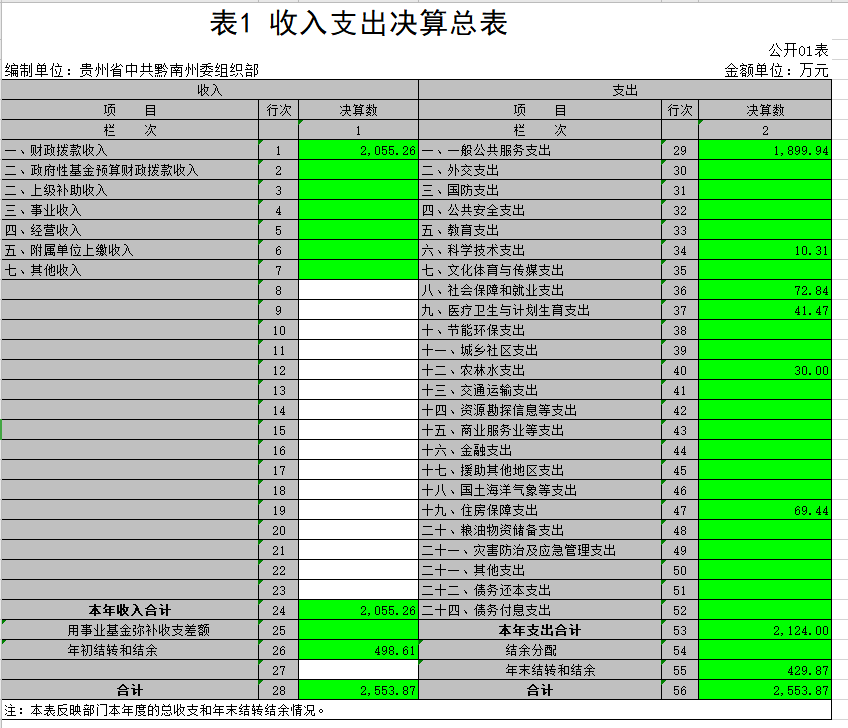Screen dimensions: 848x728
Task: Click the 72.84 social security value
Action: click(x=765, y=290)
